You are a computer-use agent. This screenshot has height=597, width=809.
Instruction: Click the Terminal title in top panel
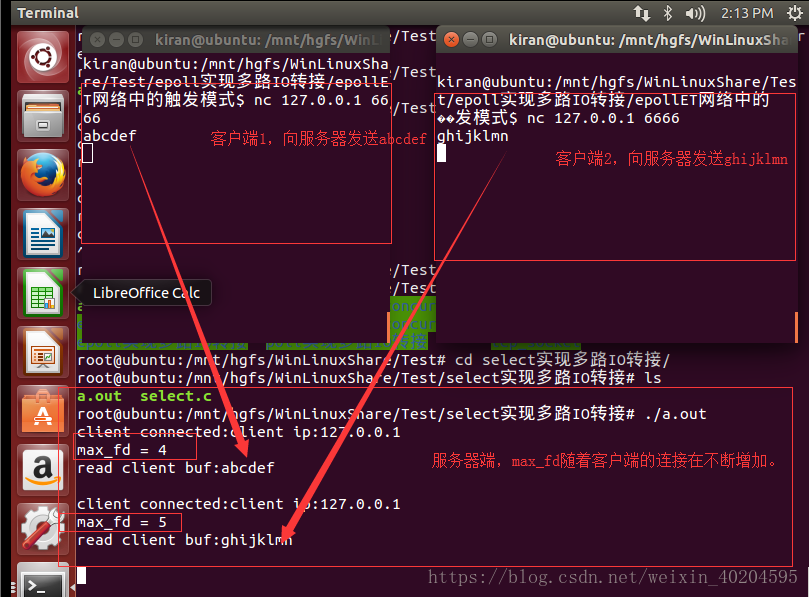[x=48, y=13]
